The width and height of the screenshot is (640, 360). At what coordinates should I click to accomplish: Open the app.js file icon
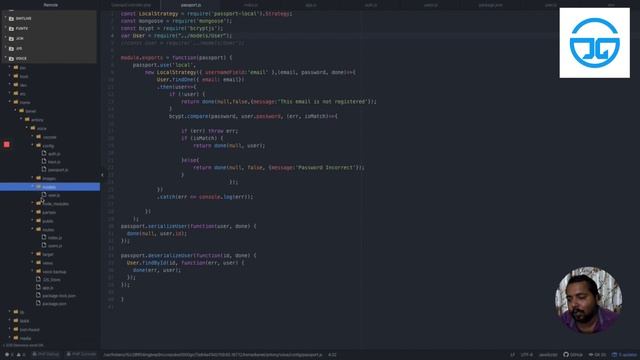[38, 287]
